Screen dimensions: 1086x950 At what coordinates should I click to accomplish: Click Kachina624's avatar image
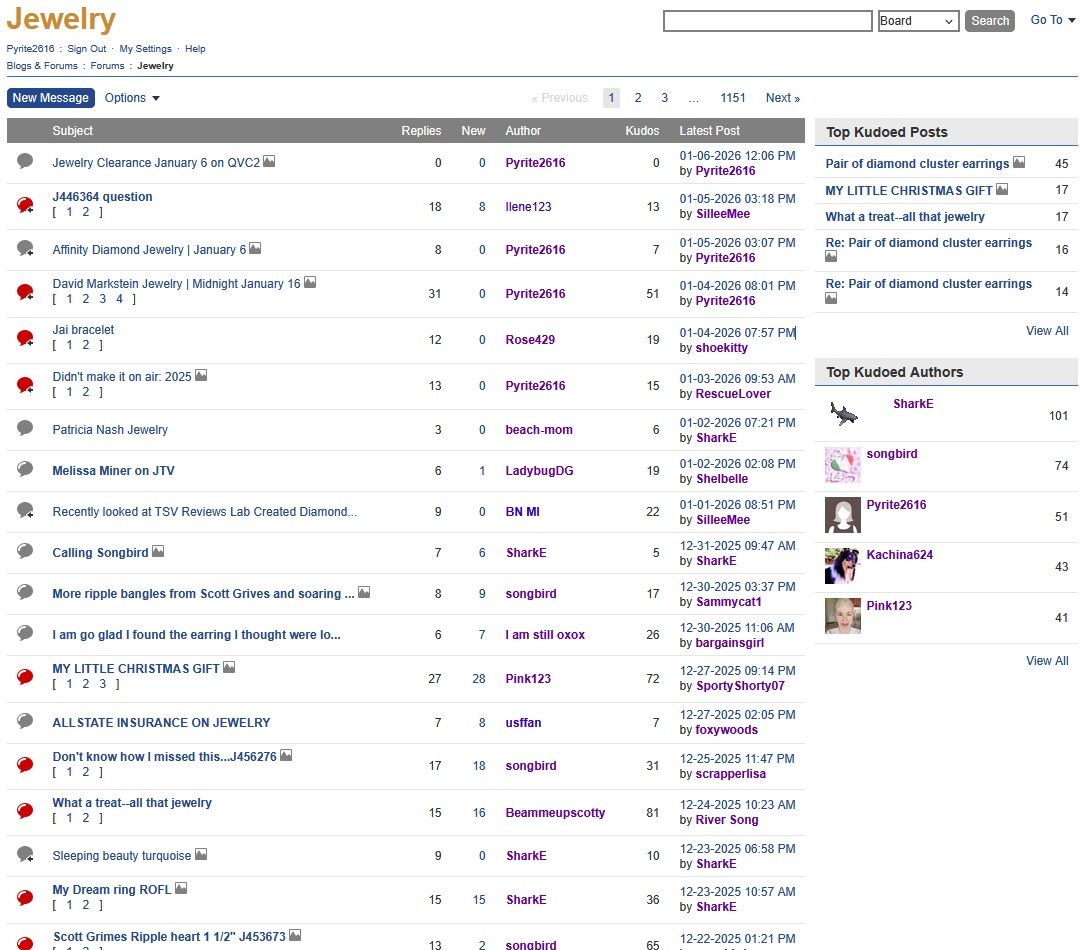(842, 566)
